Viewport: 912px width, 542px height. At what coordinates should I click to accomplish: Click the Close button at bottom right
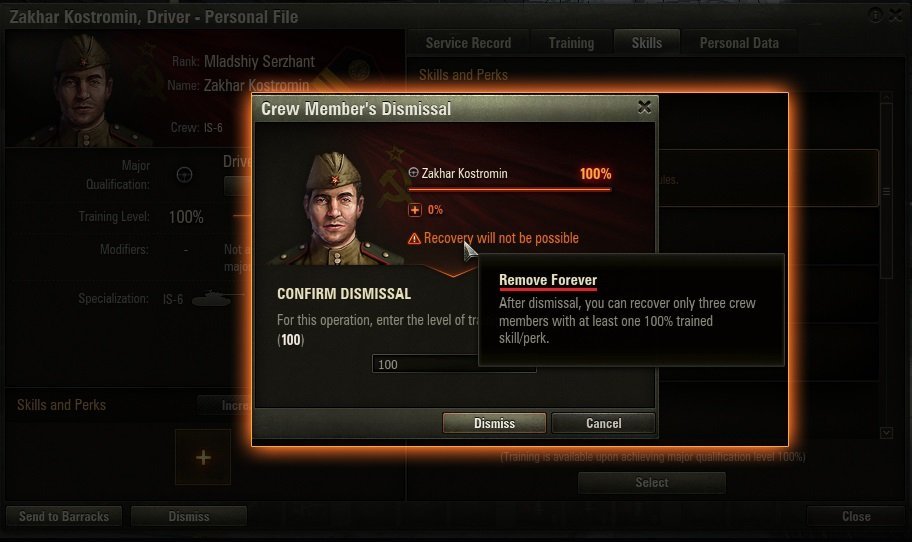[x=856, y=516]
